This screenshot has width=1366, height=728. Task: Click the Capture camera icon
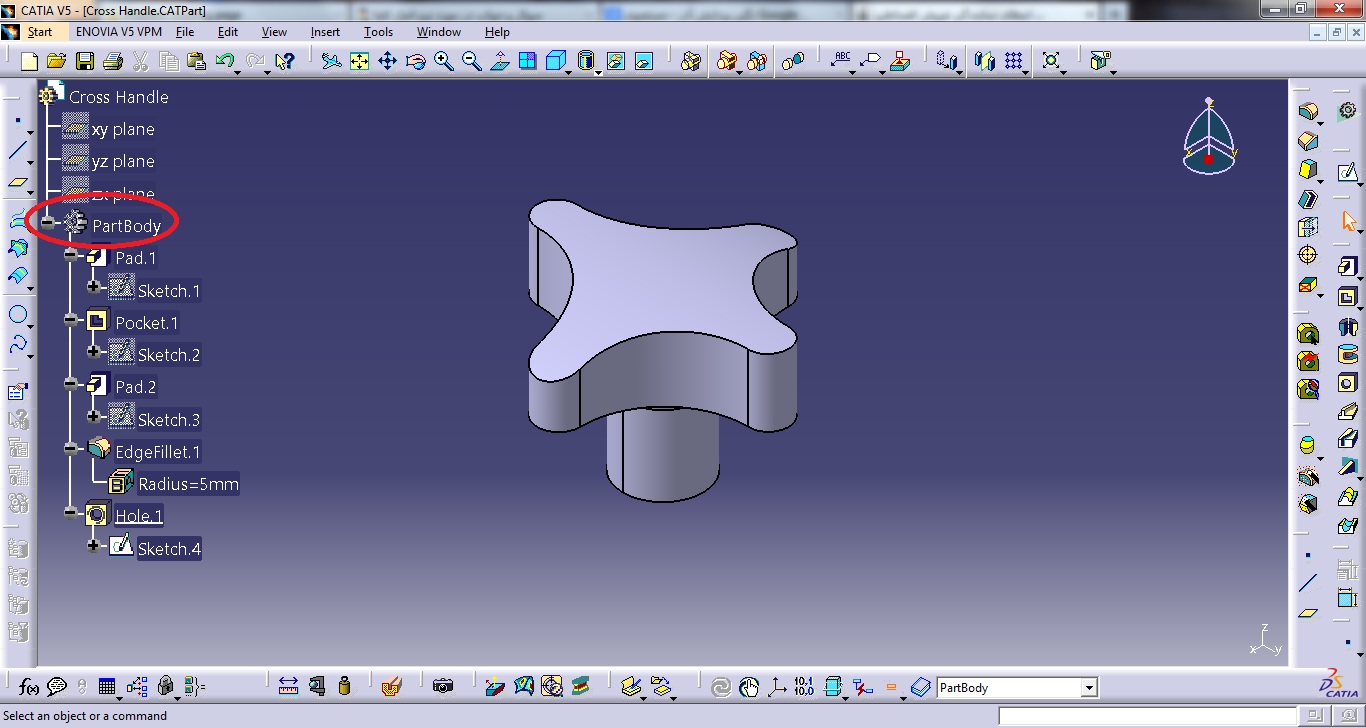pyautogui.click(x=443, y=687)
